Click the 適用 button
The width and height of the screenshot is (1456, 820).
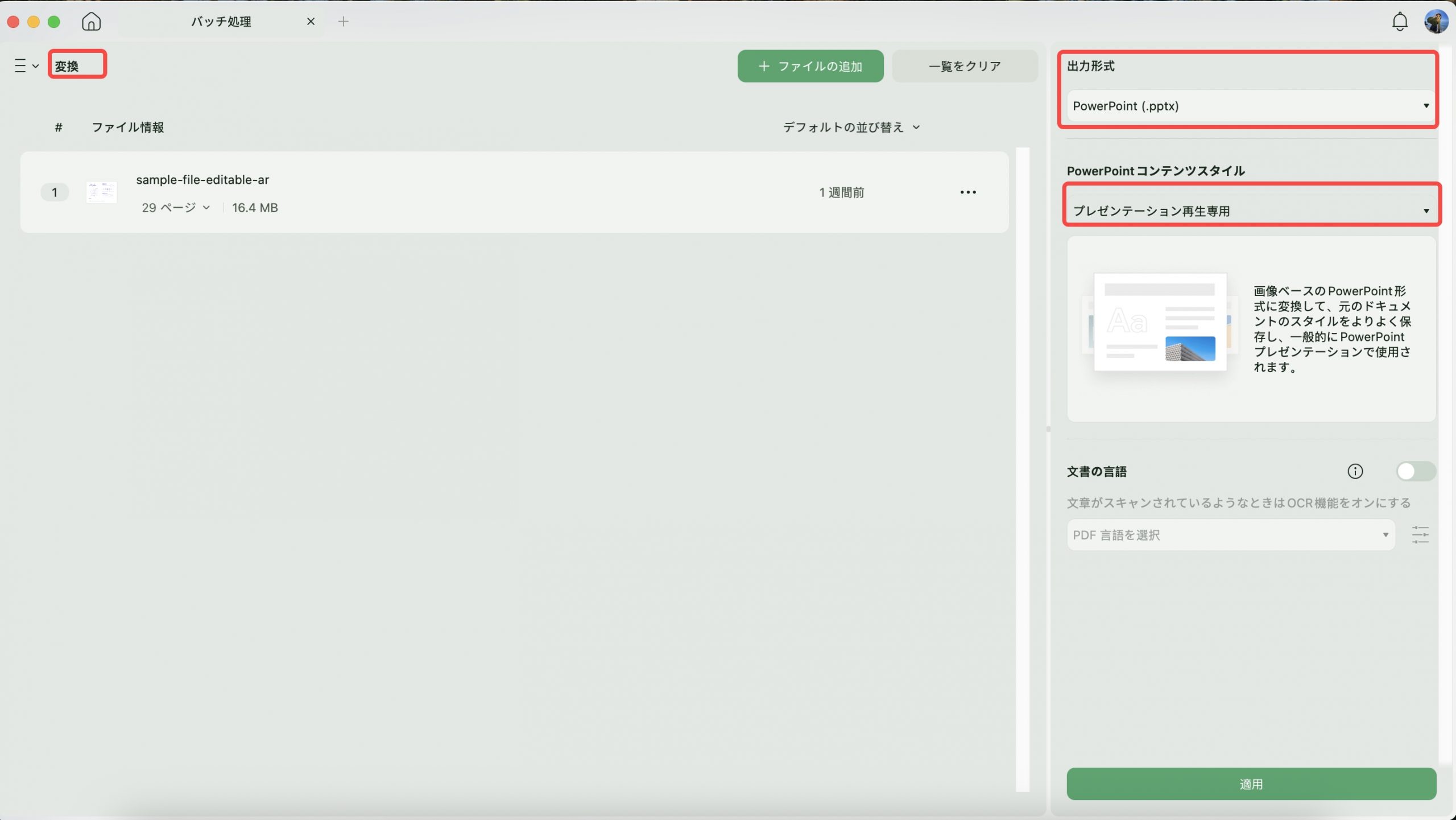click(x=1251, y=784)
